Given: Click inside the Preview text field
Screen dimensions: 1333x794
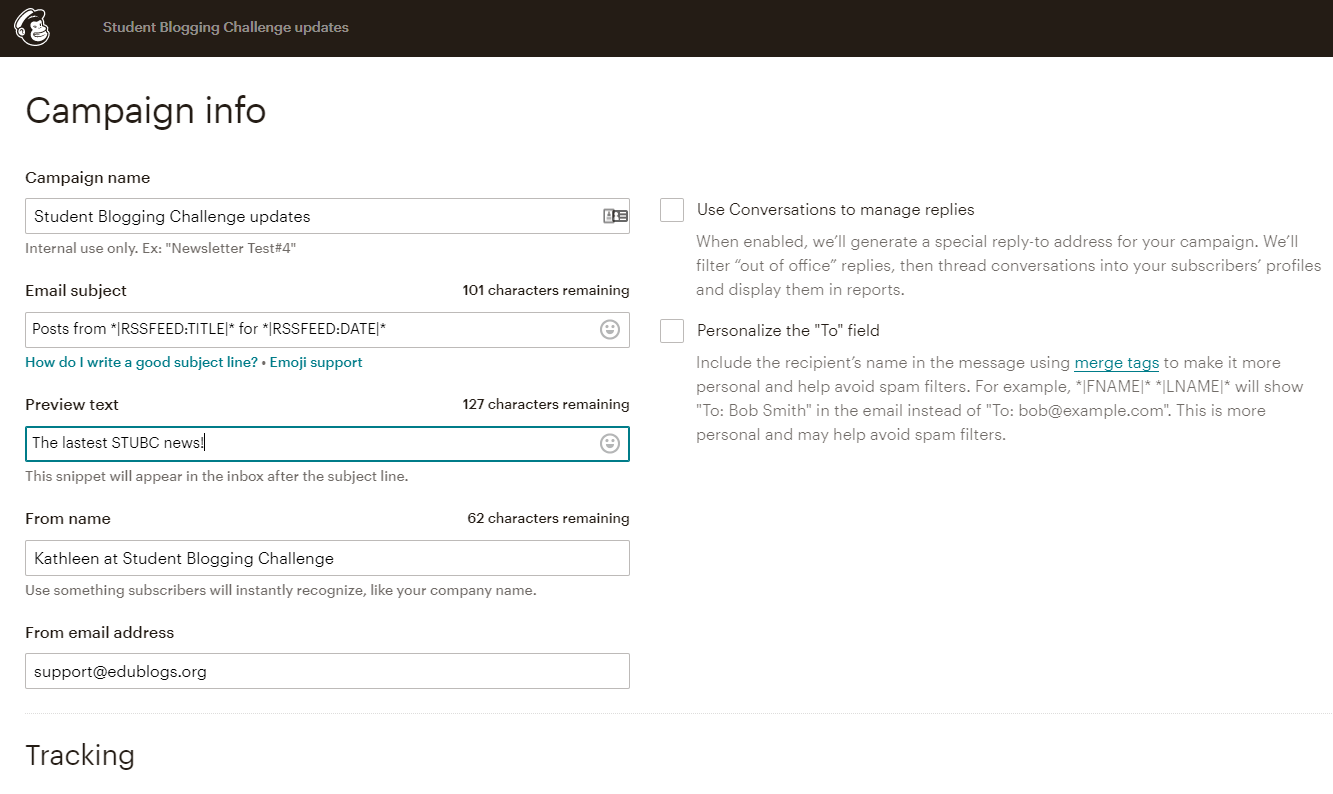Looking at the screenshot, I should [300, 443].
